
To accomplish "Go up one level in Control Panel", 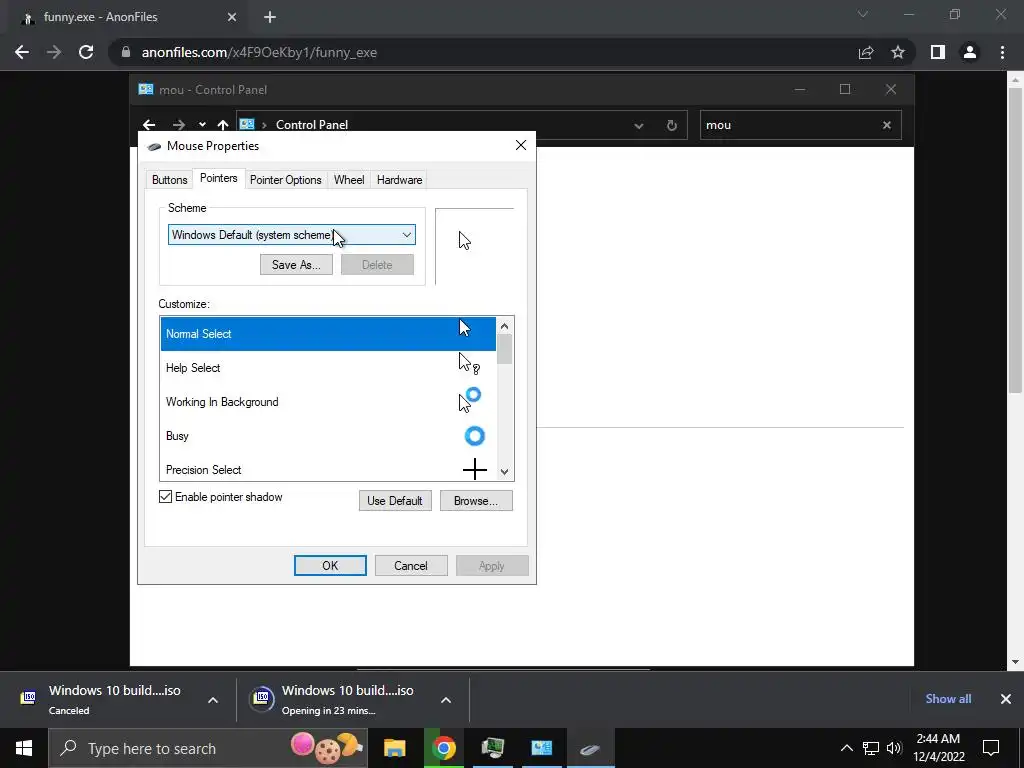I will coord(223,125).
